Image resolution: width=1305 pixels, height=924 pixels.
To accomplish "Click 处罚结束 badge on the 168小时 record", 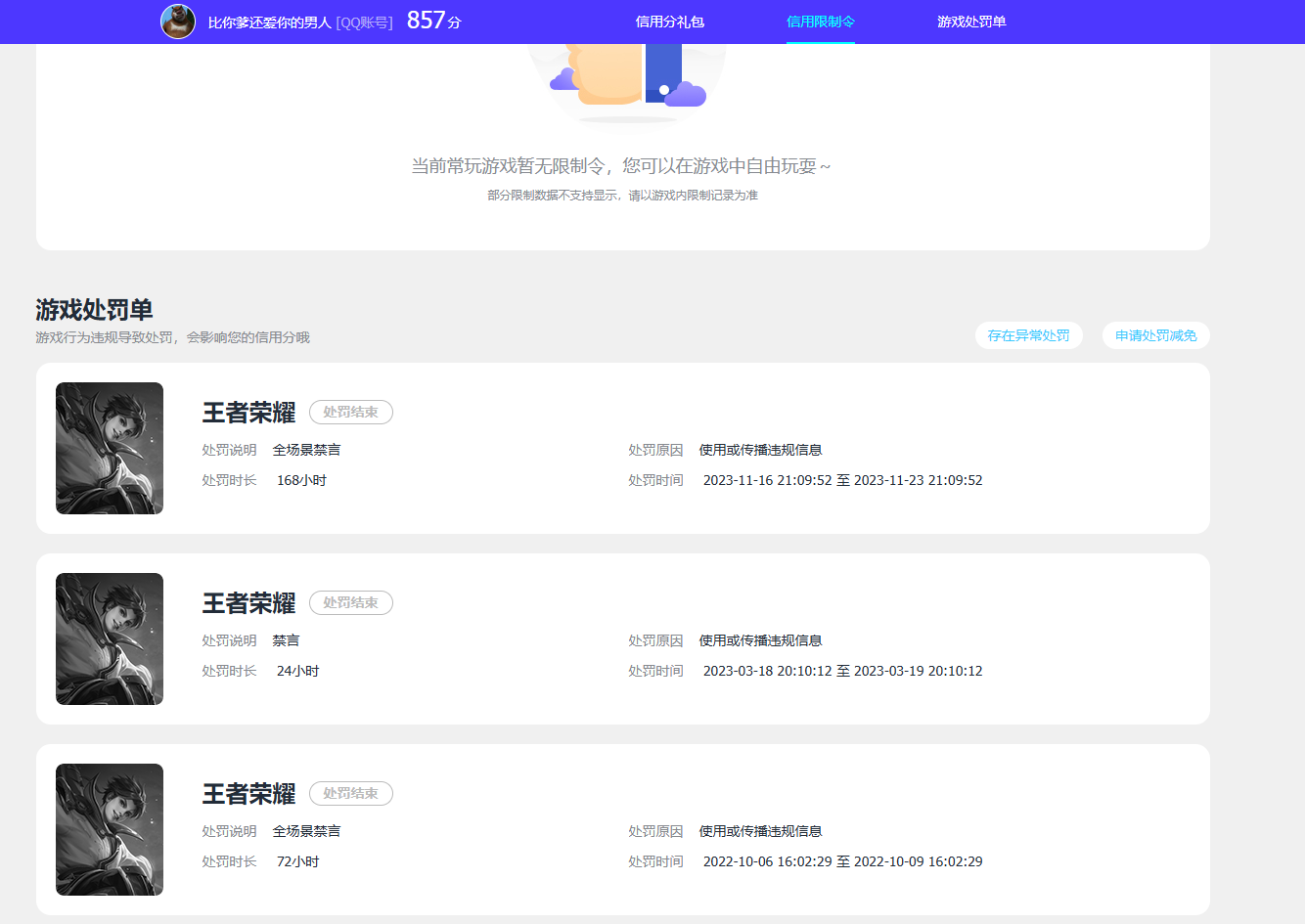I will (x=351, y=412).
